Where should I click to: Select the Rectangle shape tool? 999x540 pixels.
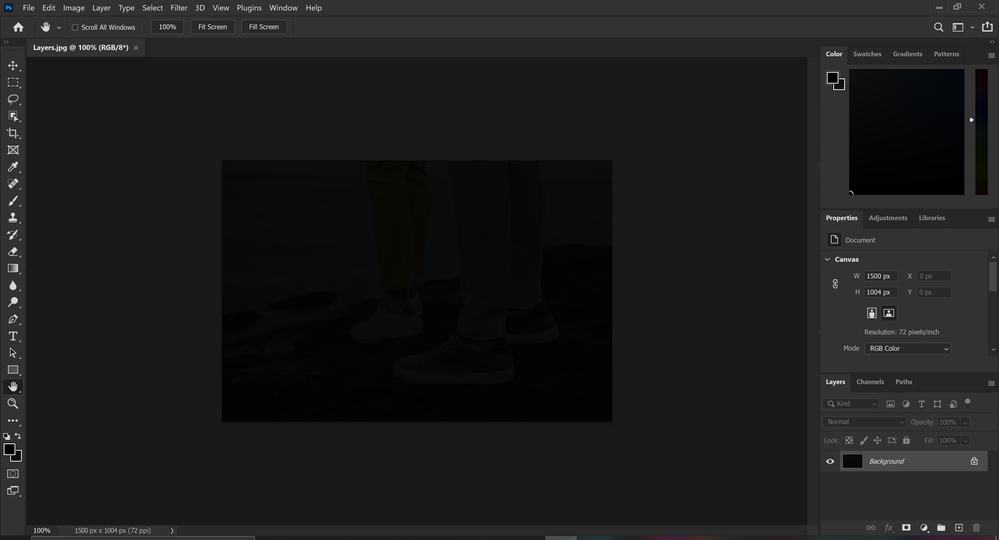(x=13, y=370)
